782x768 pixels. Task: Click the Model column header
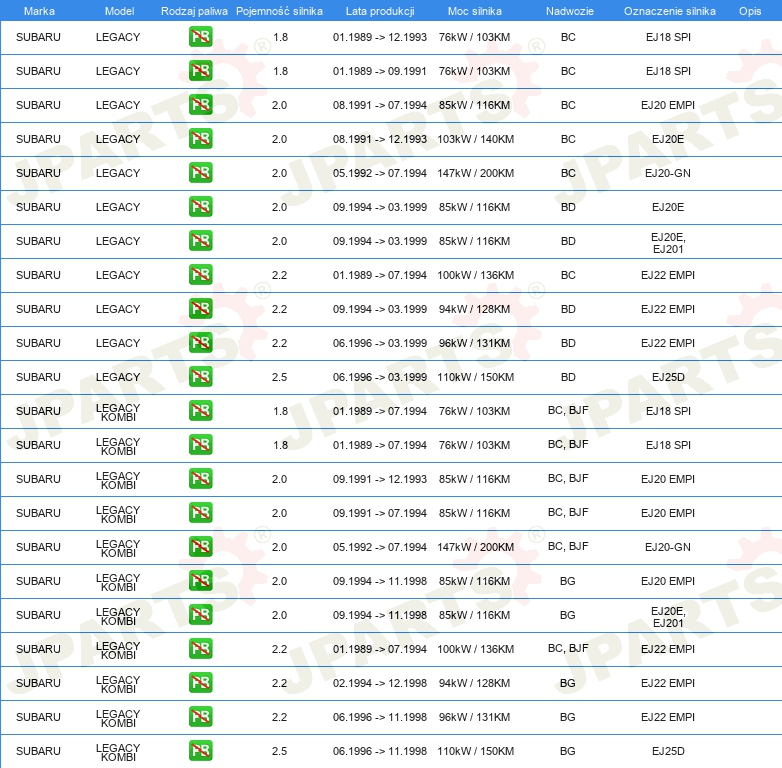click(x=119, y=11)
